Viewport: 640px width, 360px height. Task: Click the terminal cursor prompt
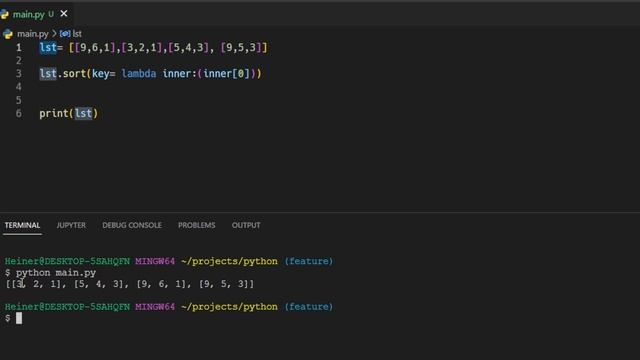tap(19, 318)
